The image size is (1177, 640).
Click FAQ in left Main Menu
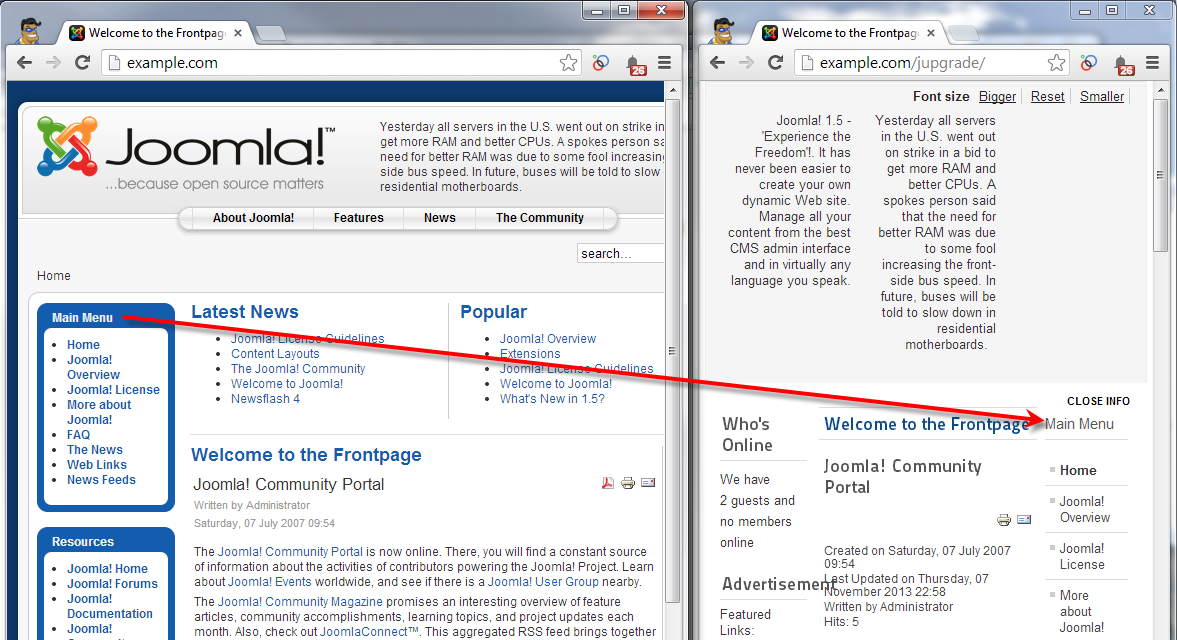click(x=78, y=434)
